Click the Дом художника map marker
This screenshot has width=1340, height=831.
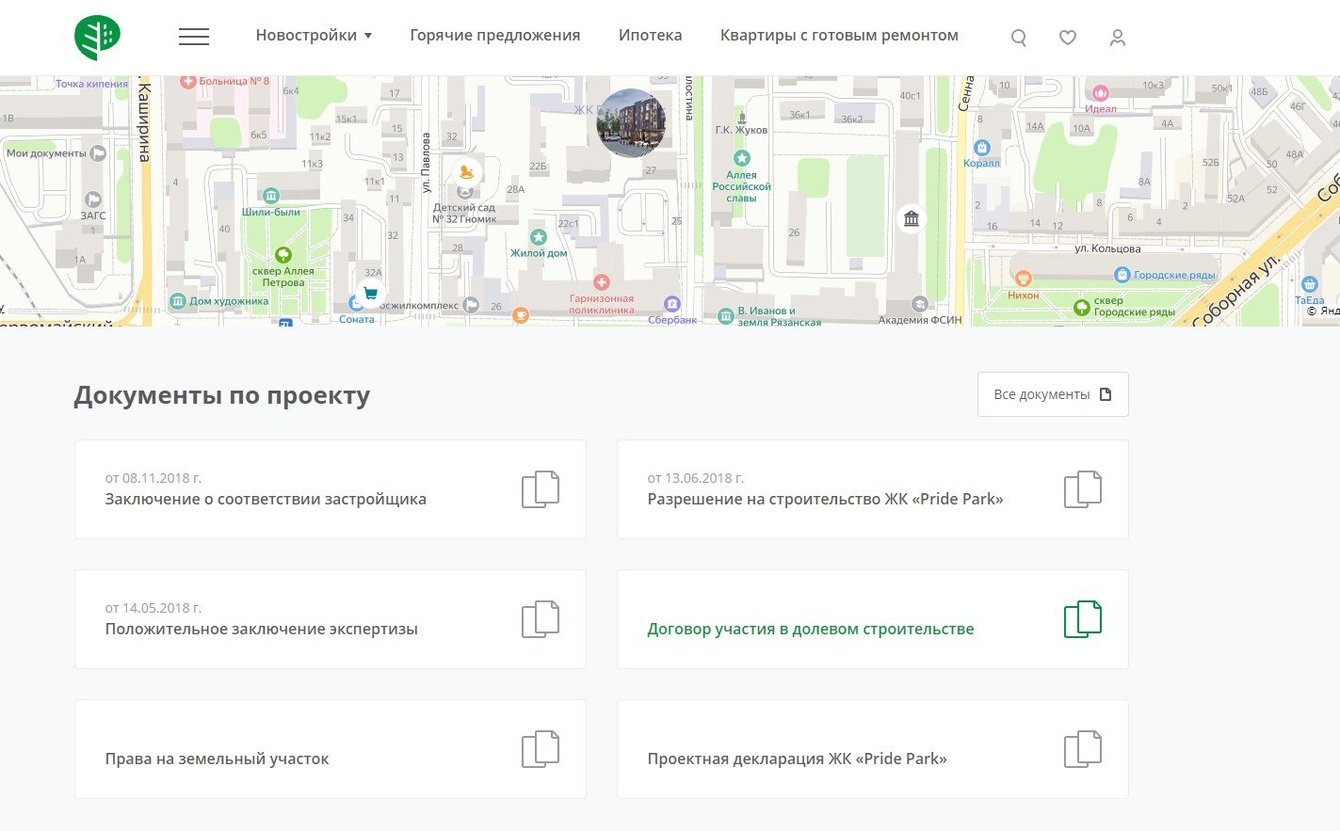click(x=177, y=301)
